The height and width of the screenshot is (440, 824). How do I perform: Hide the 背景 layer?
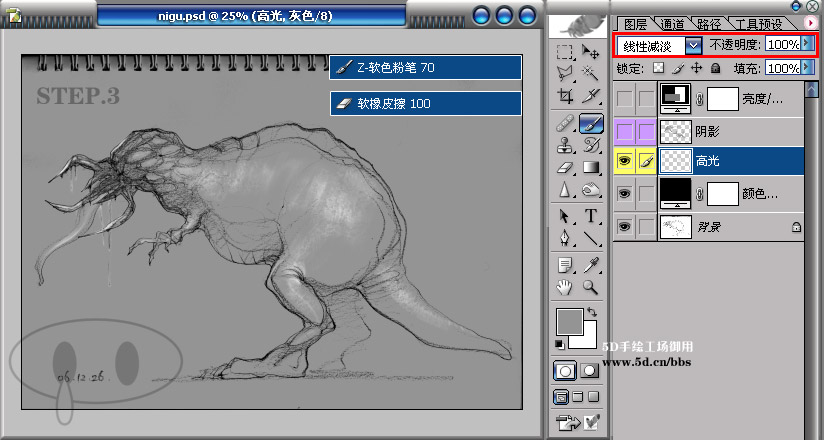tap(624, 227)
